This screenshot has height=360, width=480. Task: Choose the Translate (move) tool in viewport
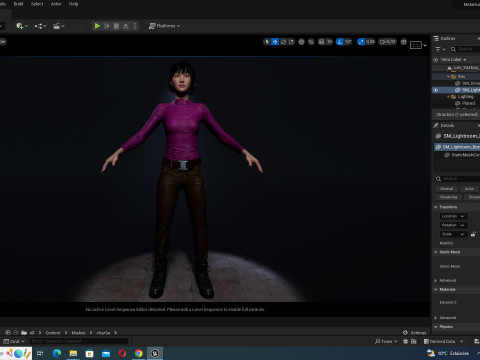275,42
